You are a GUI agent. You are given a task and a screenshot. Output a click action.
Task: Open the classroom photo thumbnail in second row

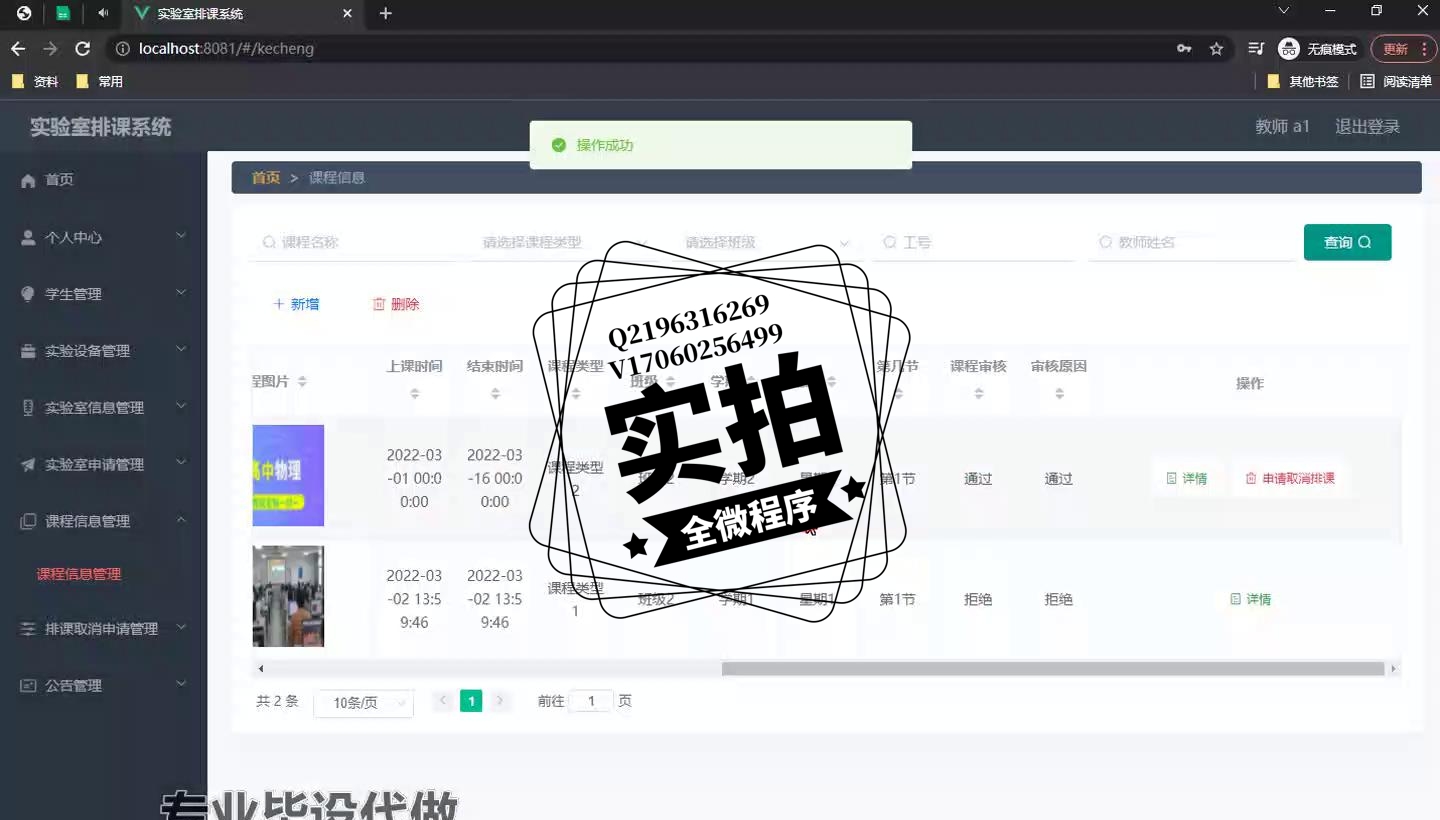(x=288, y=596)
